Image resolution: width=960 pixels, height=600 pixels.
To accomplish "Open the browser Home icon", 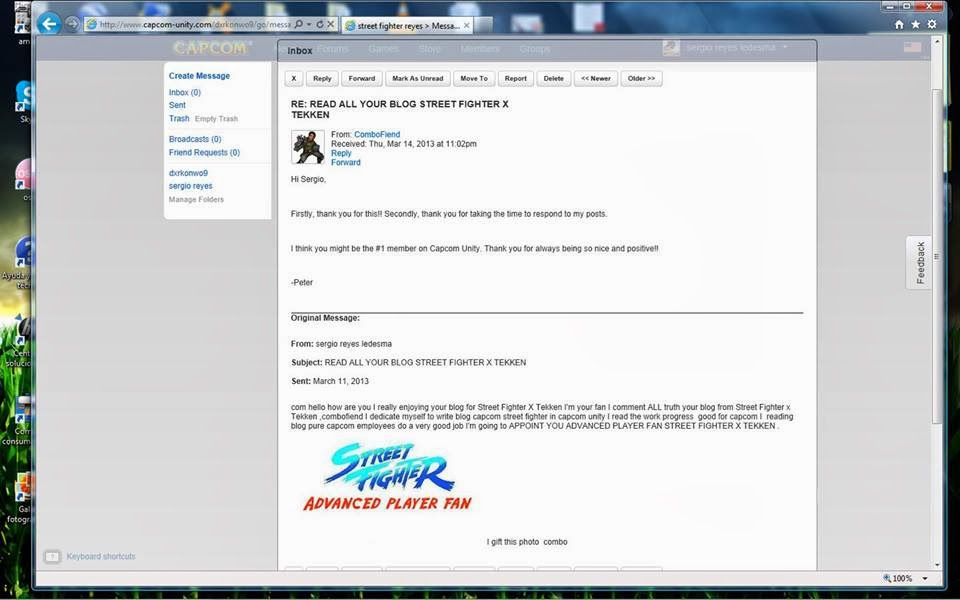I will pos(899,24).
